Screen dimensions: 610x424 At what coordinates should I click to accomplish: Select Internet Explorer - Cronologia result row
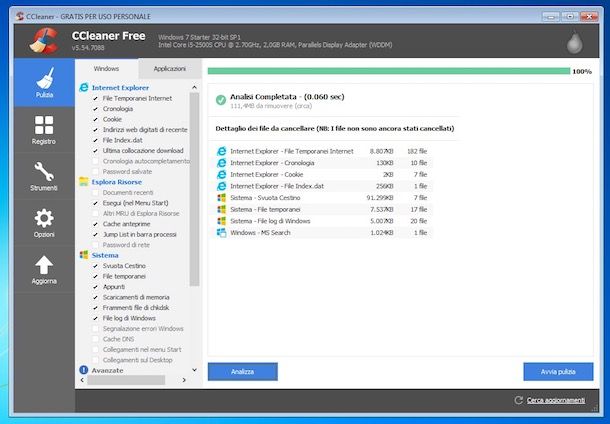(x=323, y=163)
